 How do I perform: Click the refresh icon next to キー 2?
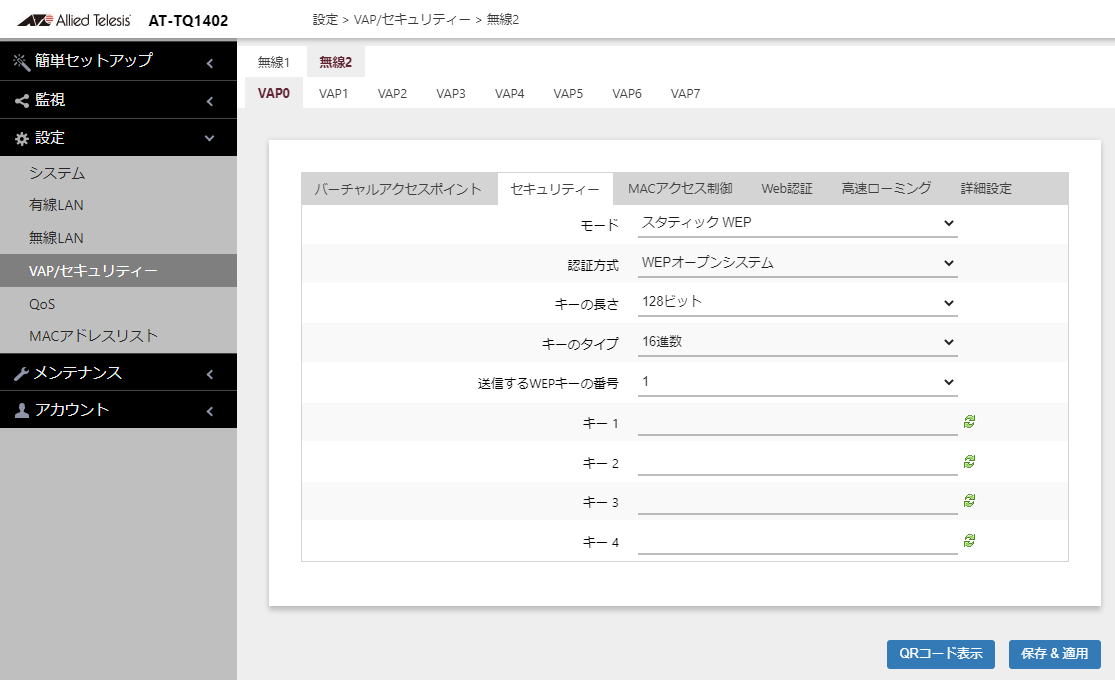point(969,462)
